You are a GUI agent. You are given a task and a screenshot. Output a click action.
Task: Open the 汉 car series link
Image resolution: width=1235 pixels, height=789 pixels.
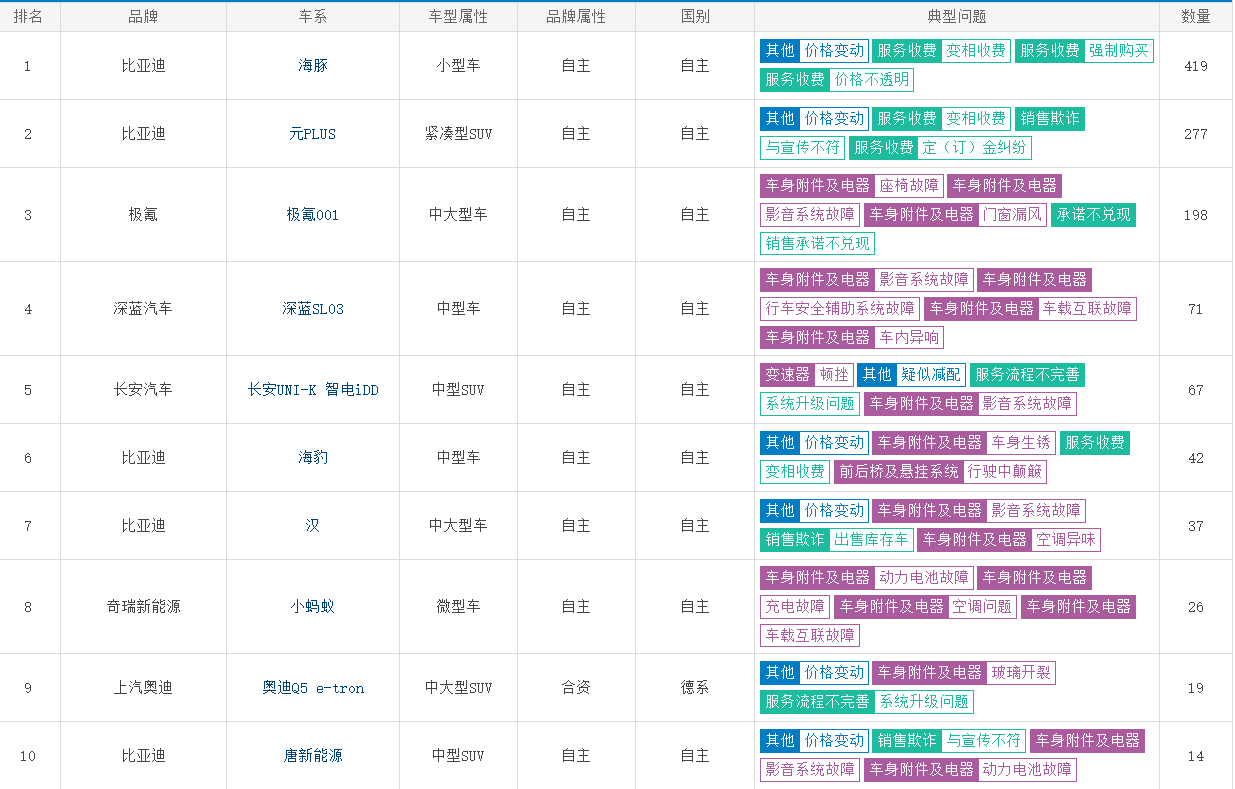313,526
